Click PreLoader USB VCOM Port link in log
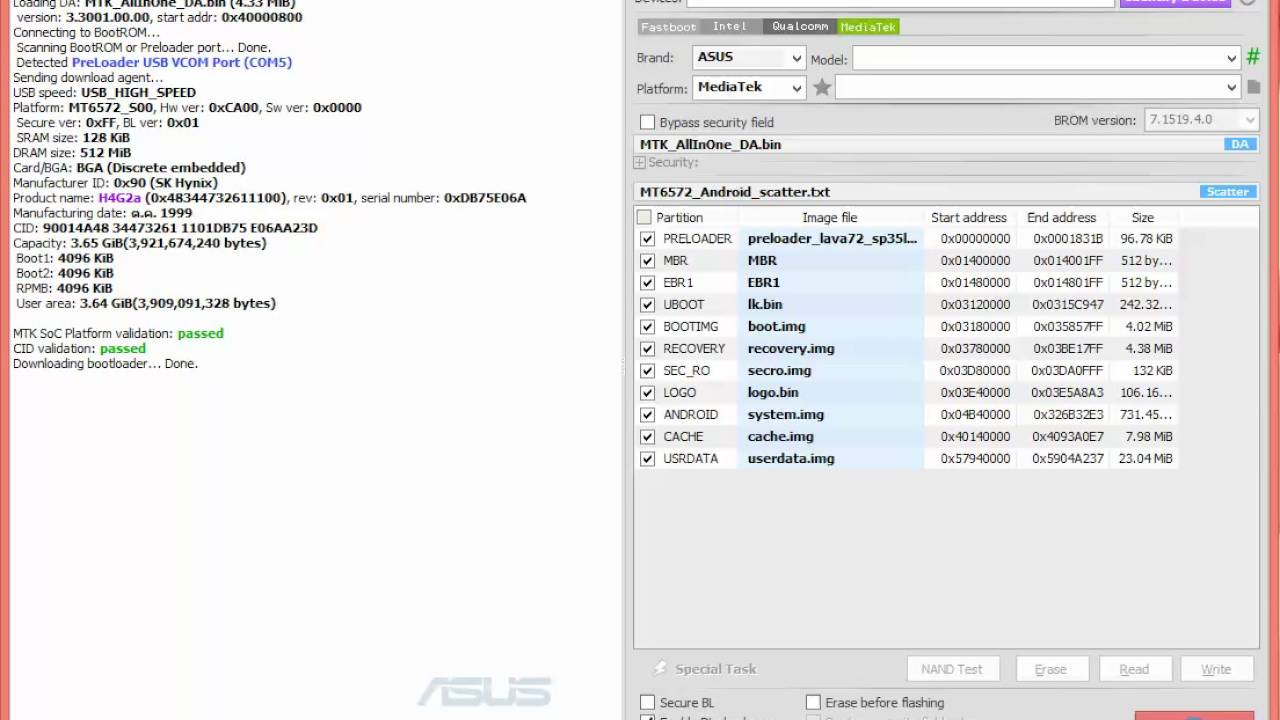This screenshot has height=720, width=1280. coord(182,62)
